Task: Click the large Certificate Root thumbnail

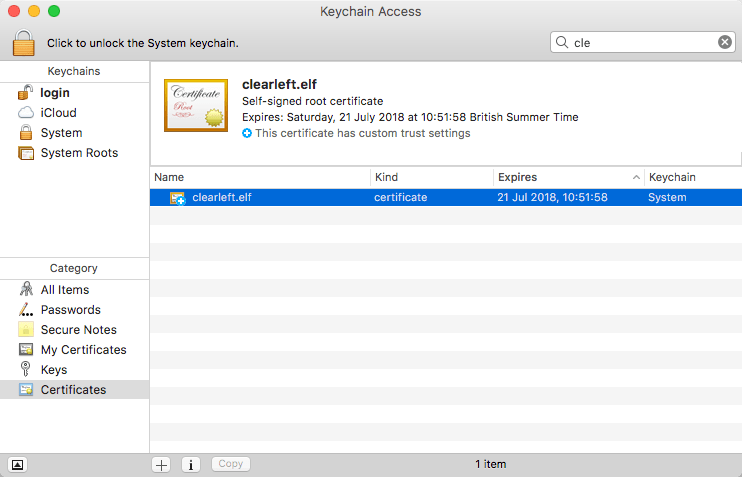Action: click(196, 106)
